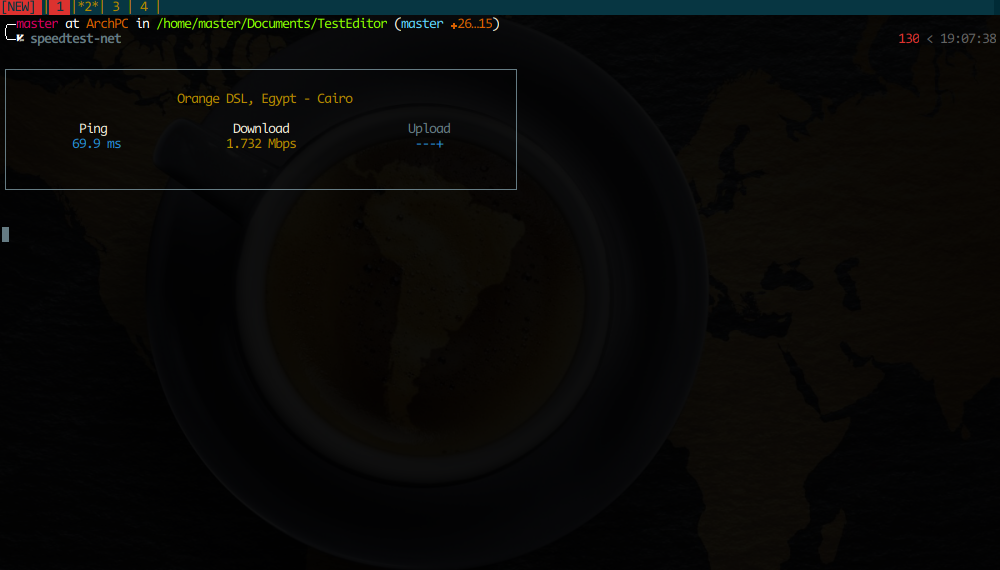
Task: Click the git changes indicator +26…15
Action: pyautogui.click(x=471, y=23)
